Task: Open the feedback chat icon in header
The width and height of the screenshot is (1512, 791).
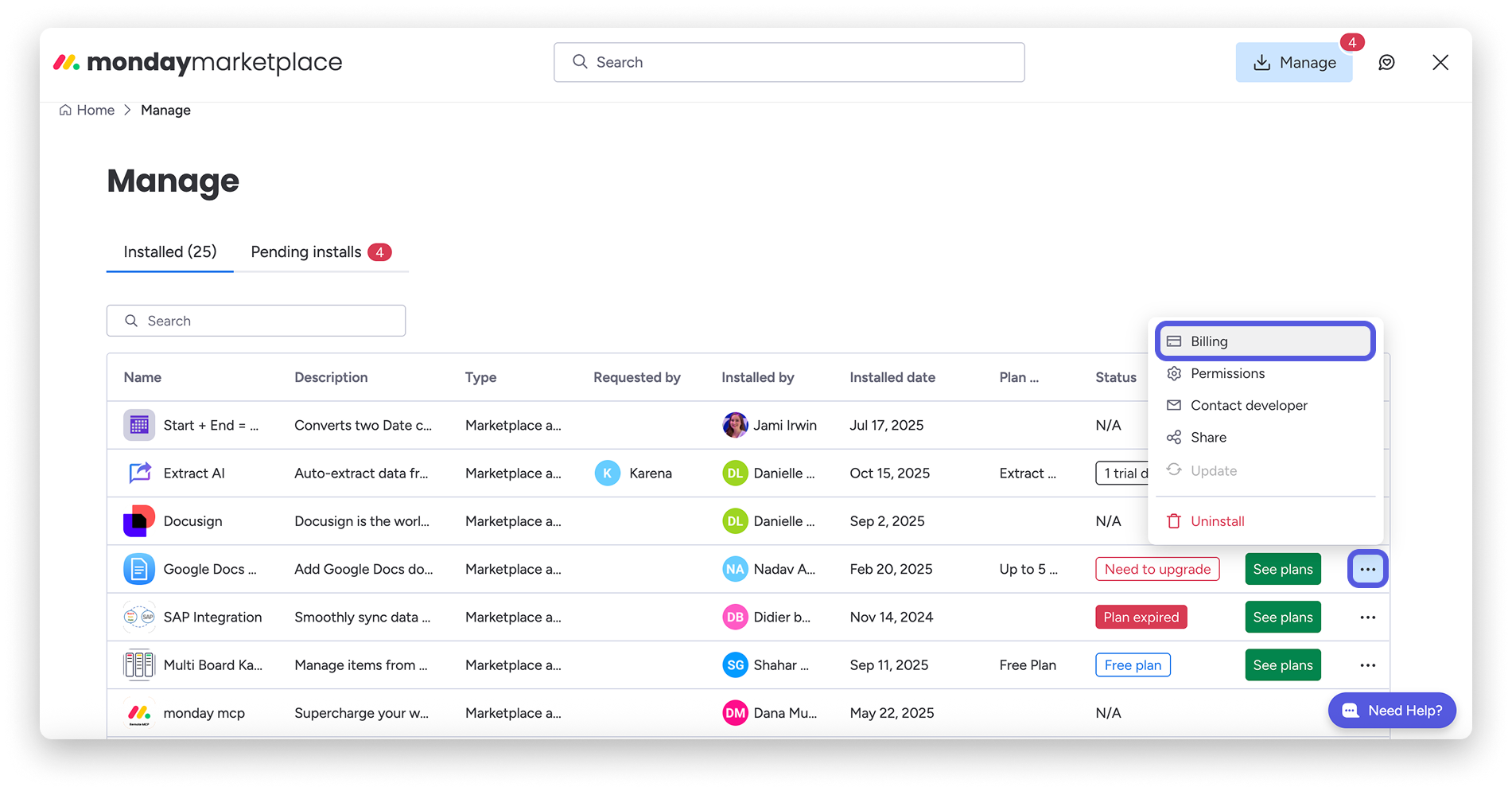Action: pyautogui.click(x=1386, y=62)
